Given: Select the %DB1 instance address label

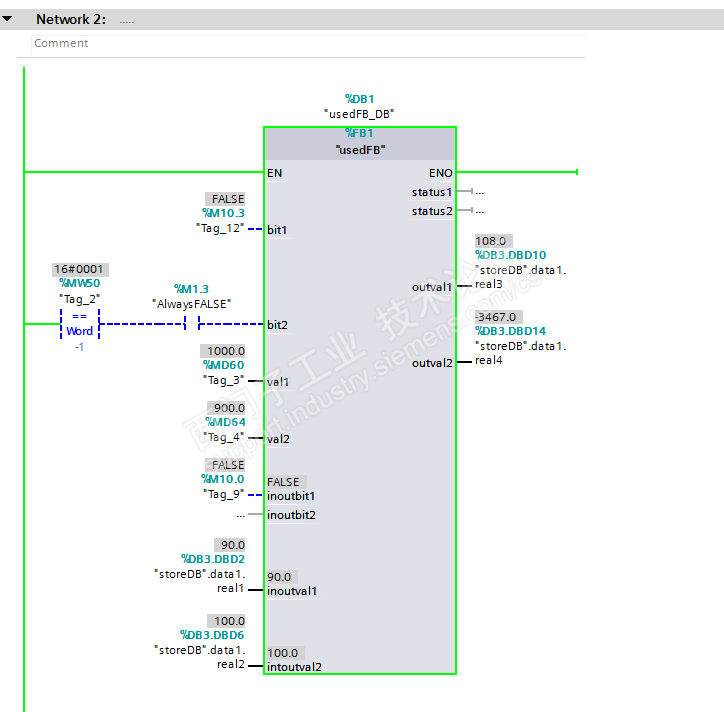Looking at the screenshot, I should [360, 99].
